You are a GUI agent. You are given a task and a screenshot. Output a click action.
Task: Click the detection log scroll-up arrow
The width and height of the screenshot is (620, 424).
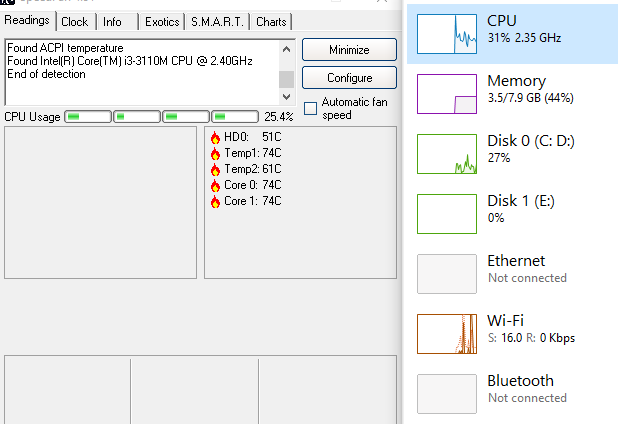(x=287, y=49)
